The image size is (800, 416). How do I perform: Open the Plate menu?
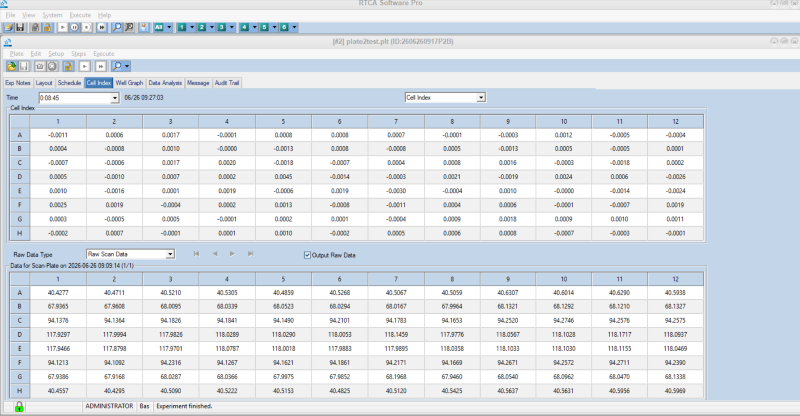(x=16, y=54)
